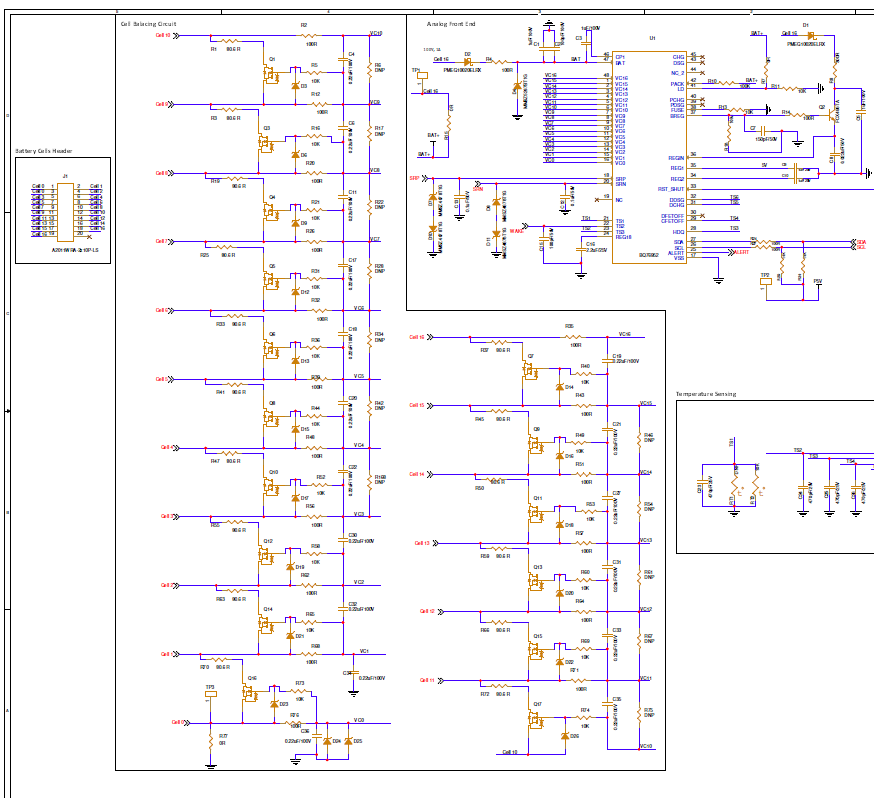Click the Cell 14 input port
Image resolution: width=874 pixels, height=798 pixels.
point(422,474)
